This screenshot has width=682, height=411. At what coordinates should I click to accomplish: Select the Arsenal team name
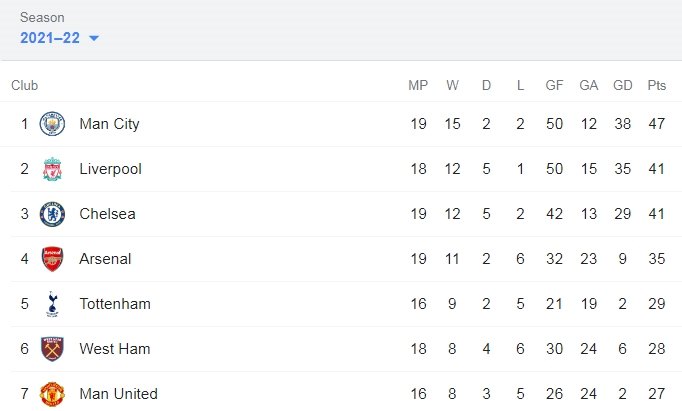105,259
